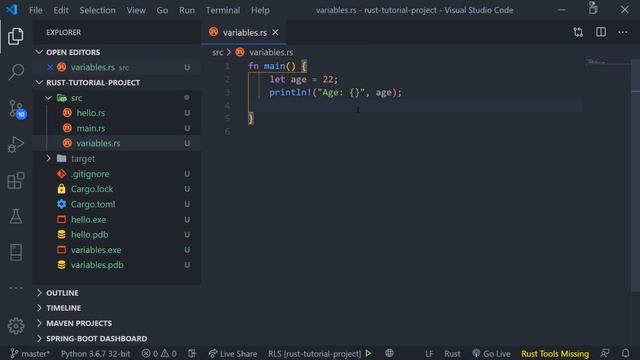
Task: Open the Terminal menu
Action: [223, 10]
